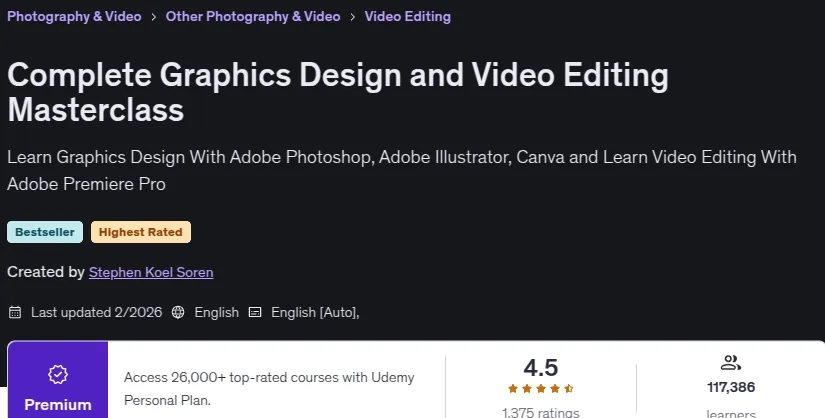Open instructor Stephen Koel Soren profile

151,272
